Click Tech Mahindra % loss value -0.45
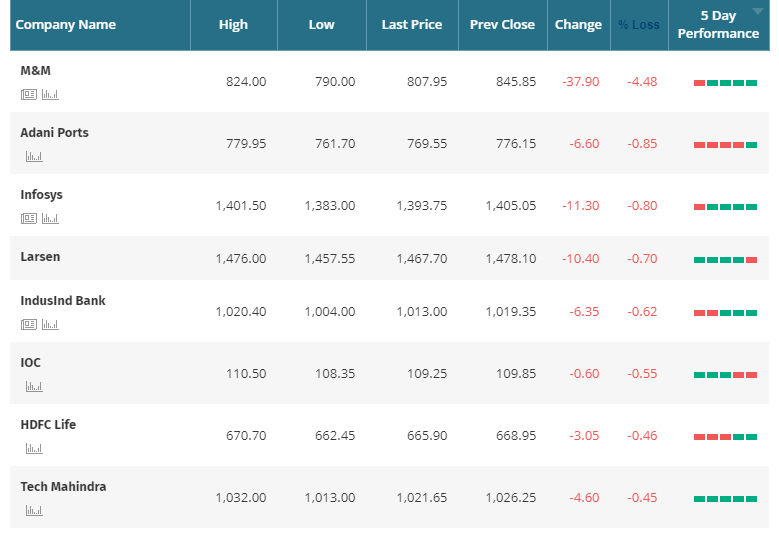The width and height of the screenshot is (779, 536). click(642, 498)
